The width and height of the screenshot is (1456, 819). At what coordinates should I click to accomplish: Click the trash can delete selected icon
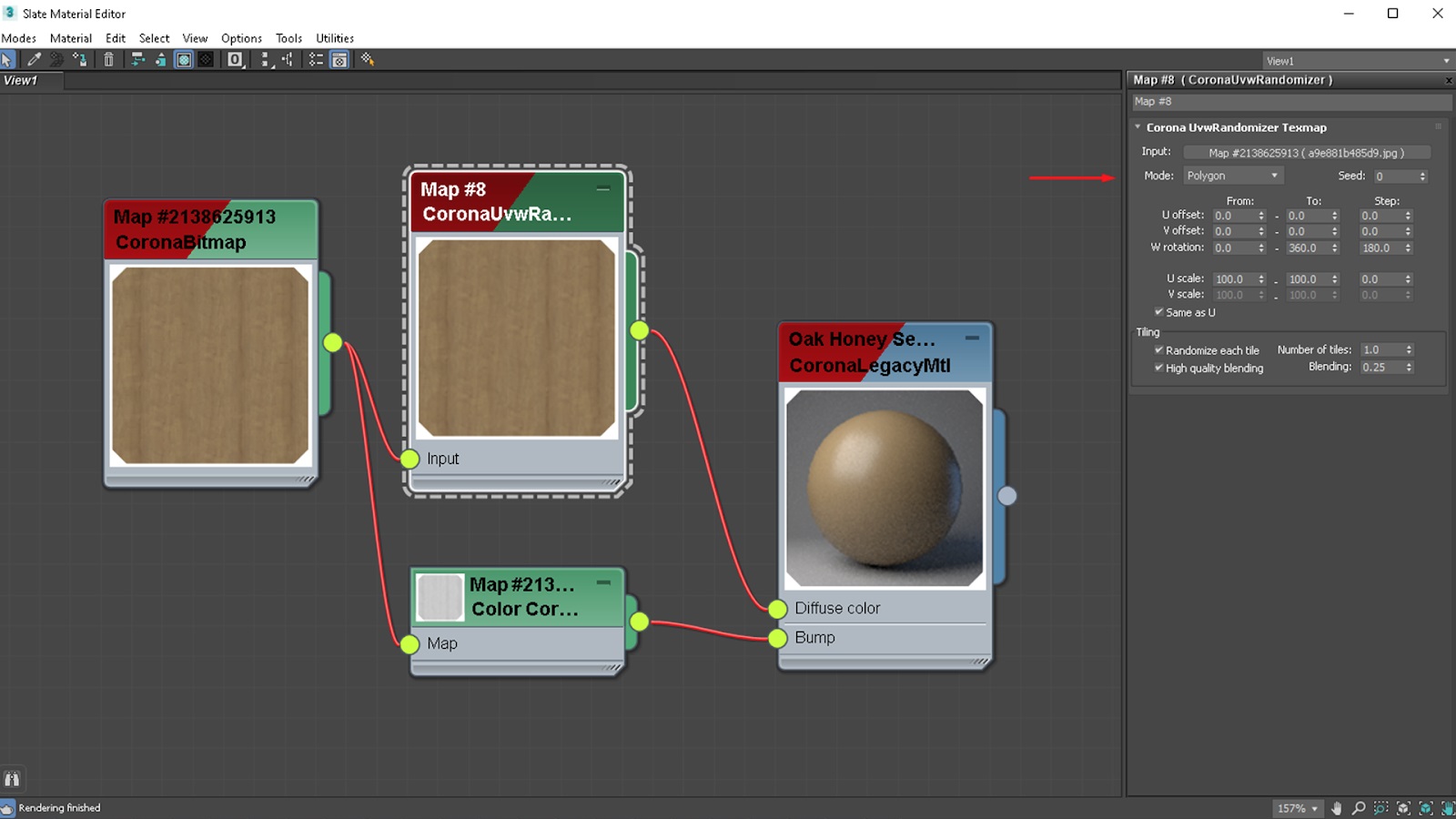108,59
